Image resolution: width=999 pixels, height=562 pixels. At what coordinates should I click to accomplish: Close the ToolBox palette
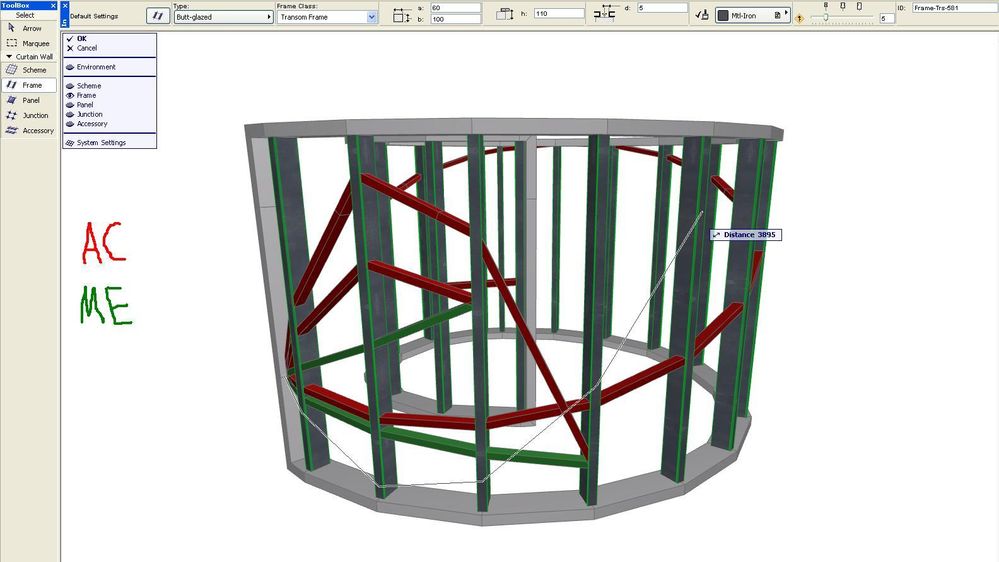tap(54, 5)
